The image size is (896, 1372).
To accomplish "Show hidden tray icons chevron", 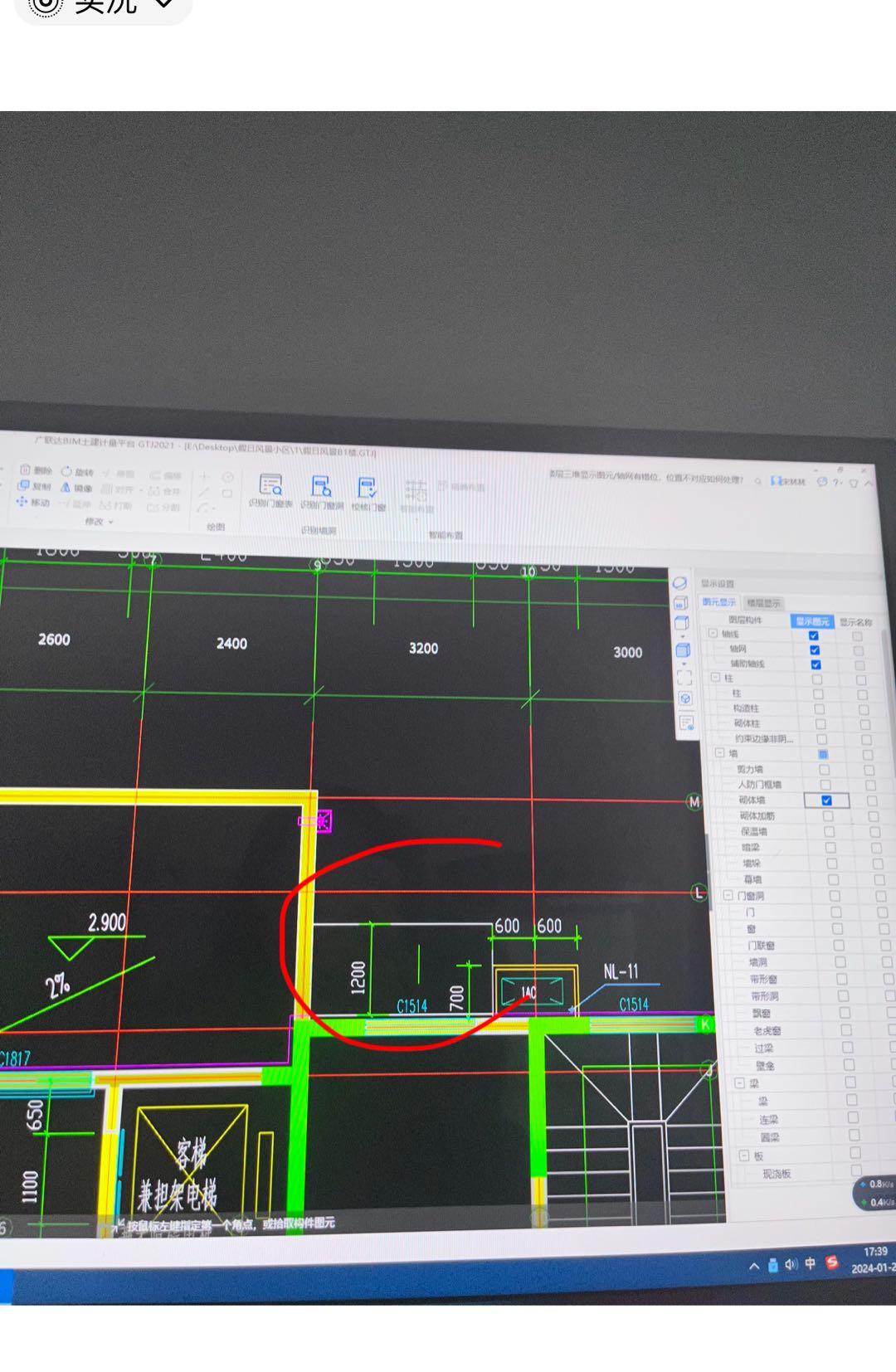I will click(753, 1267).
